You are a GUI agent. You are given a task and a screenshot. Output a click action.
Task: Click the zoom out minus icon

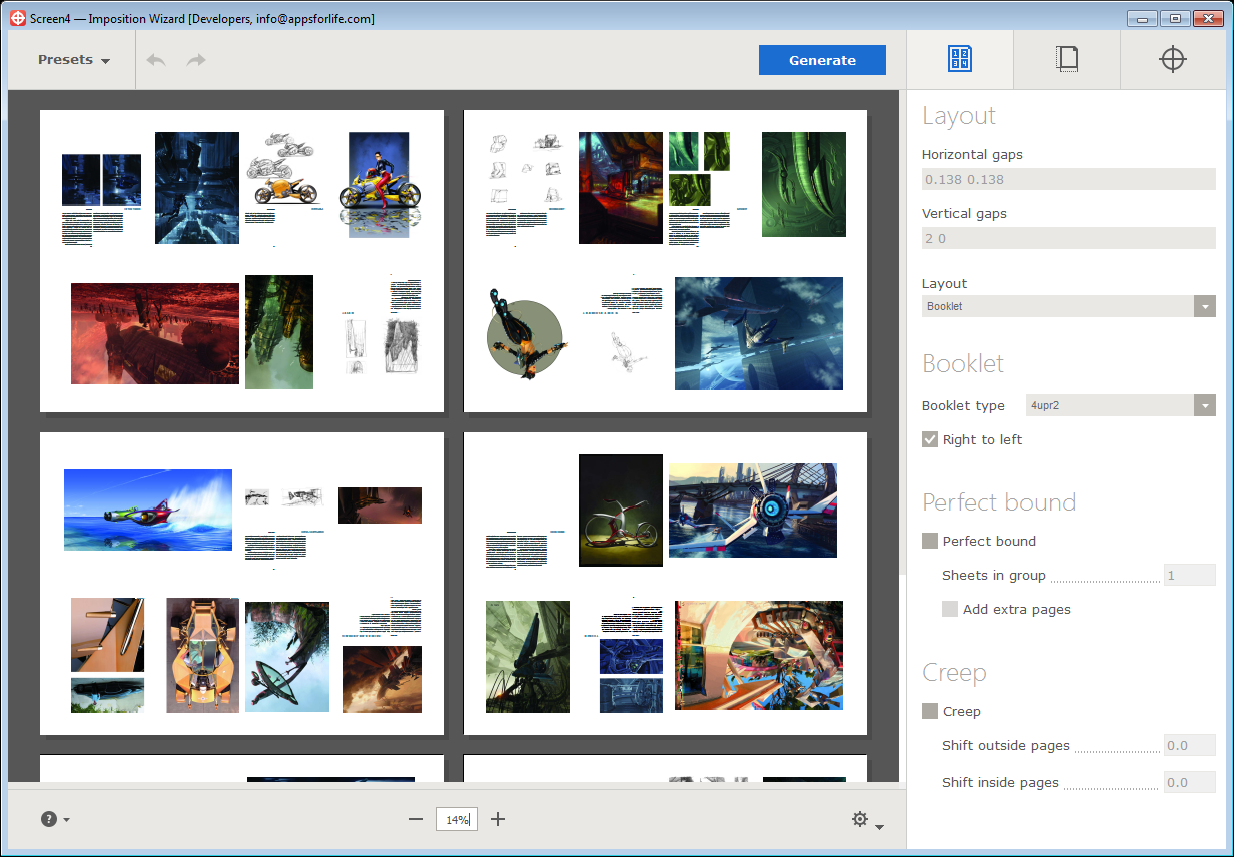tap(416, 820)
